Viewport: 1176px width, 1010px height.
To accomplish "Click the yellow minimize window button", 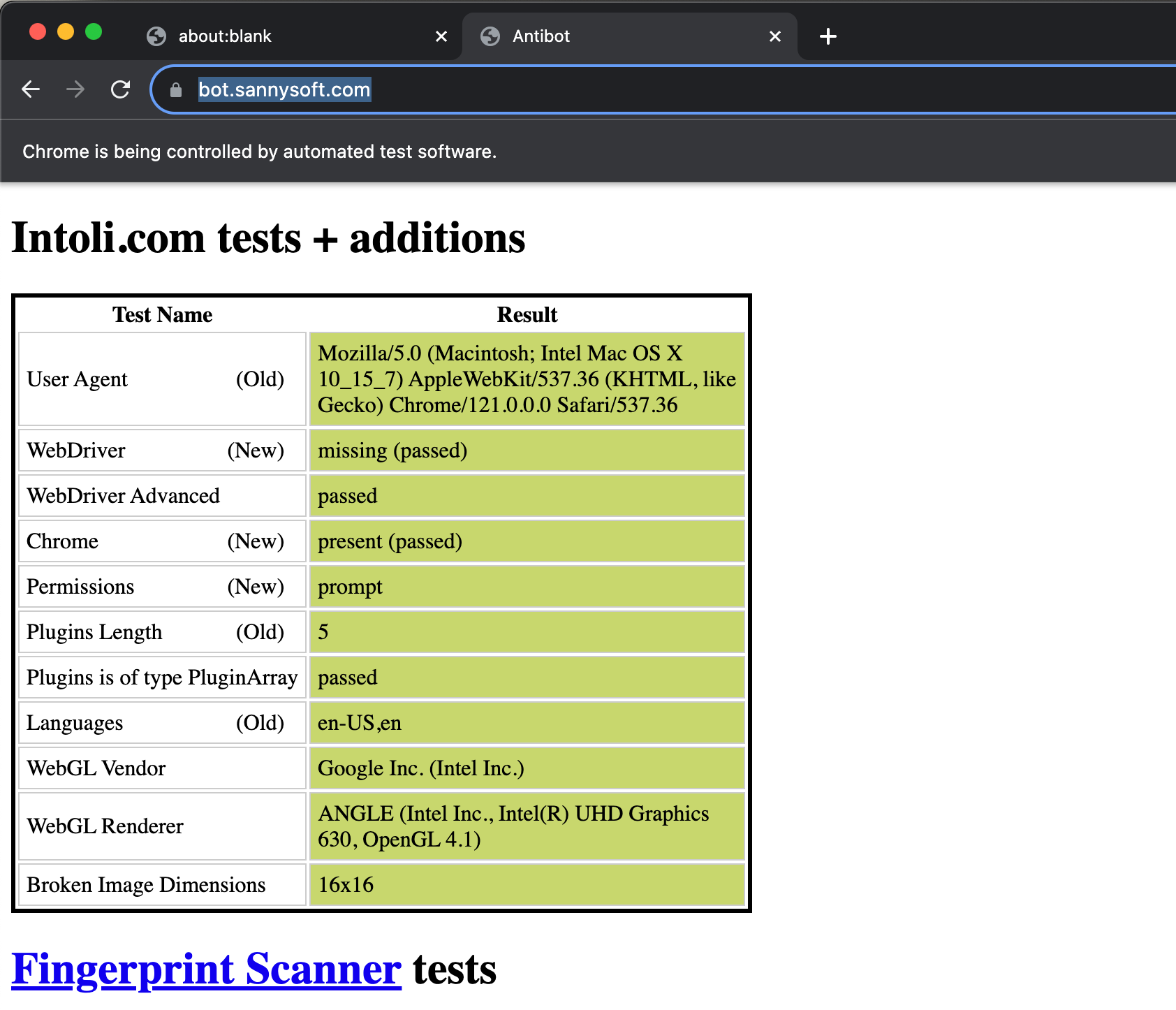I will click(66, 31).
